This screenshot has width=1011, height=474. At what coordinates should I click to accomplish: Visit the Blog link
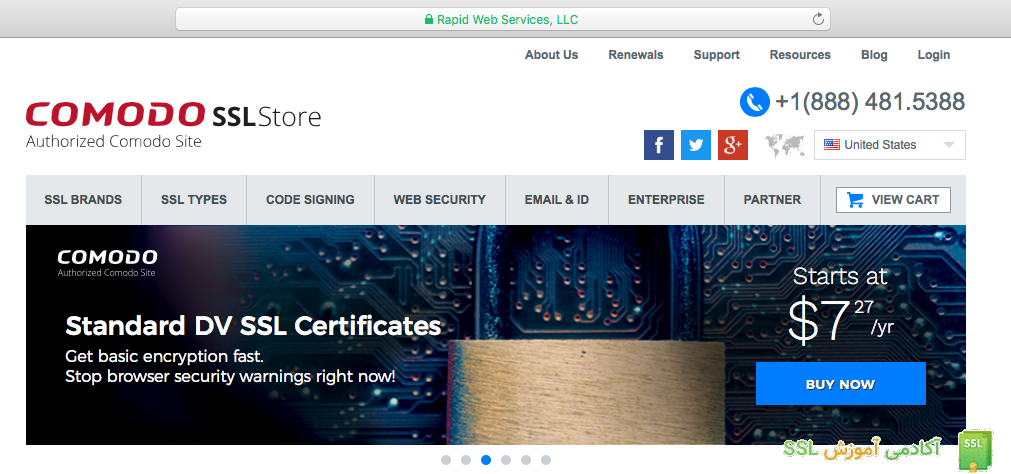click(874, 55)
